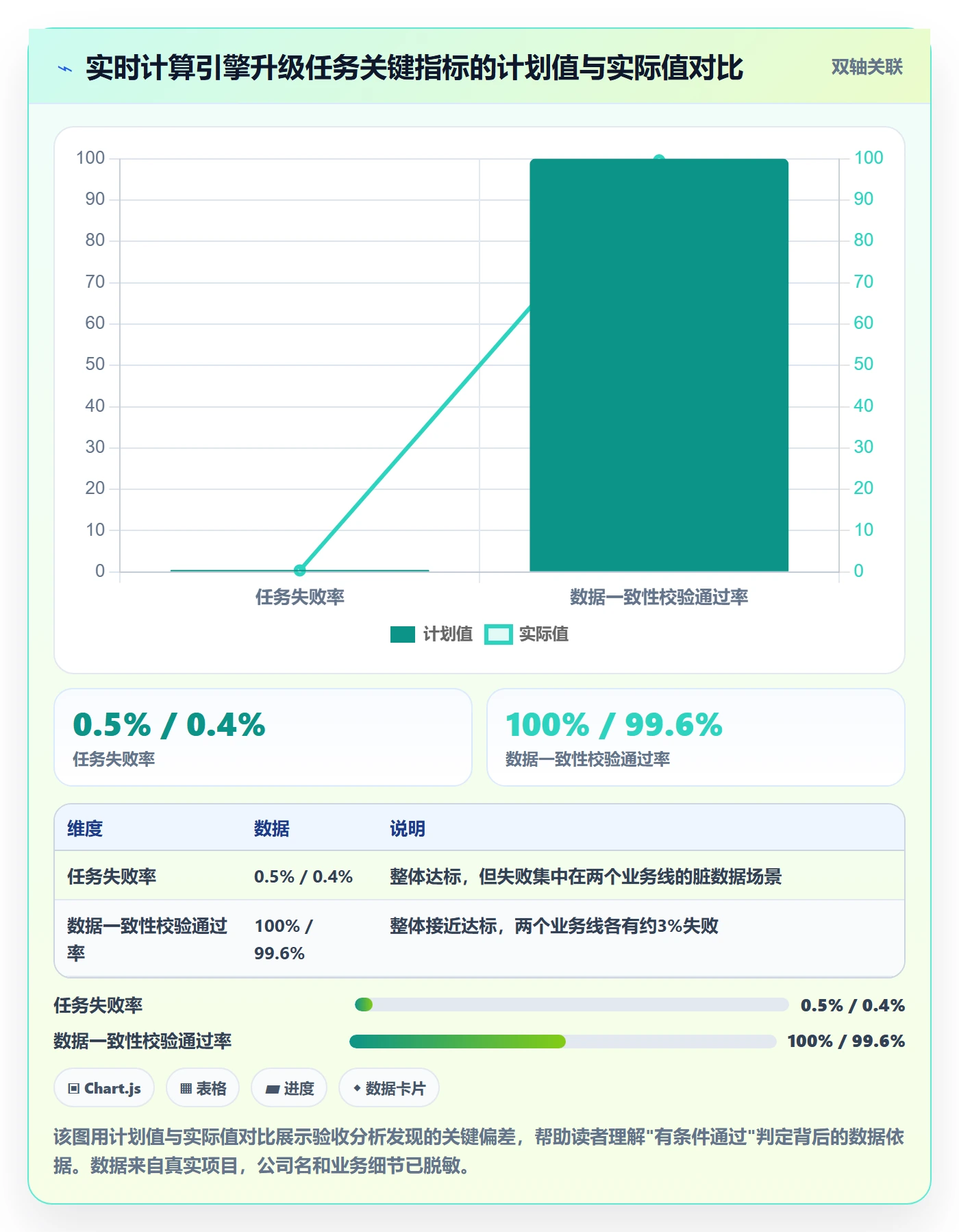Click the left axis value 50
The width and height of the screenshot is (959, 1232).
point(95,364)
